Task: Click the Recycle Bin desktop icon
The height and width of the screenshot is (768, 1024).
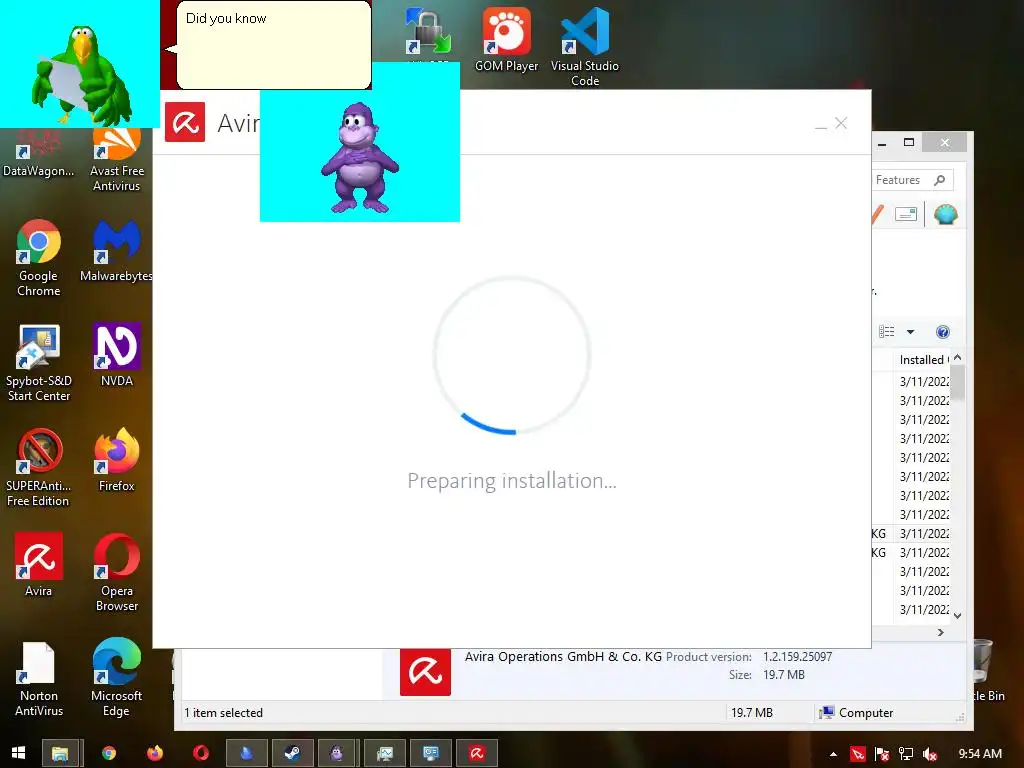Action: coord(989,669)
